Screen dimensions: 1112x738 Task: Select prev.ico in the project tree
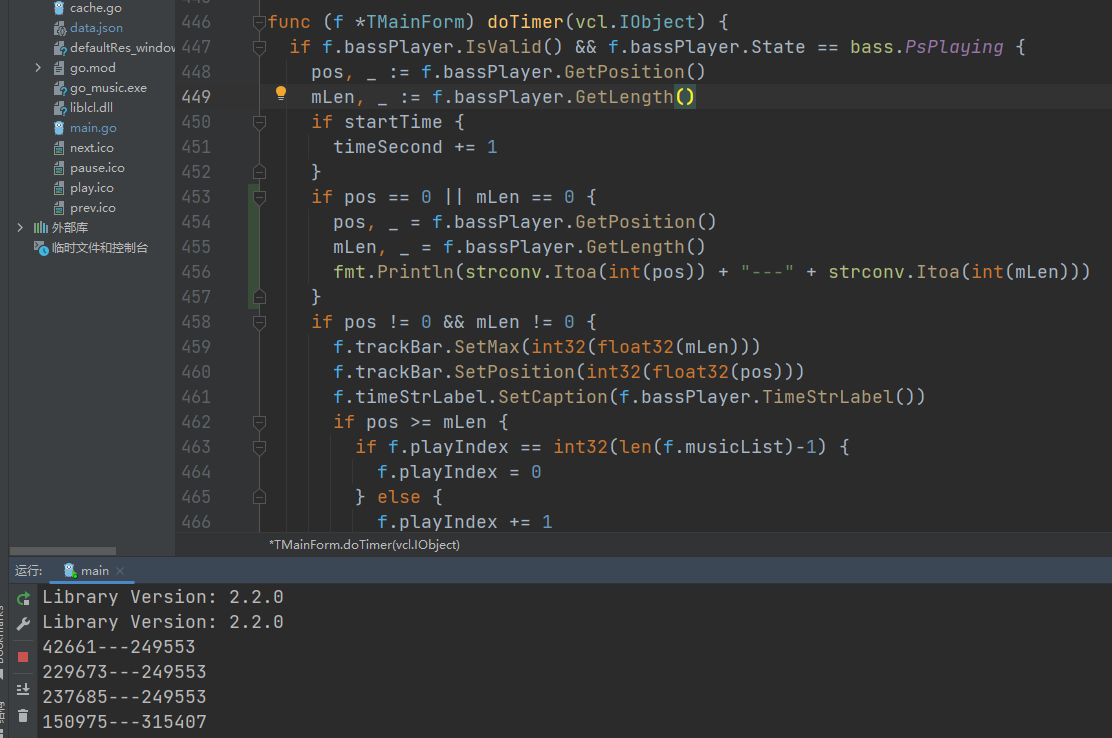93,208
